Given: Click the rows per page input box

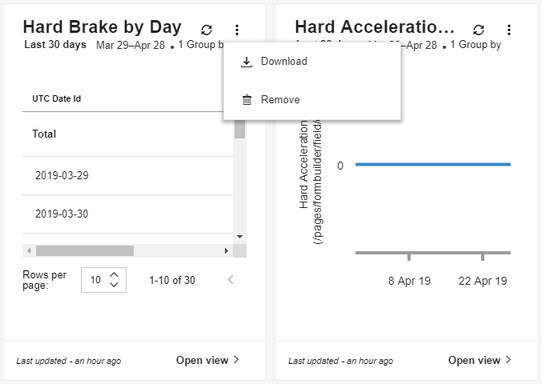Looking at the screenshot, I should click(104, 280).
